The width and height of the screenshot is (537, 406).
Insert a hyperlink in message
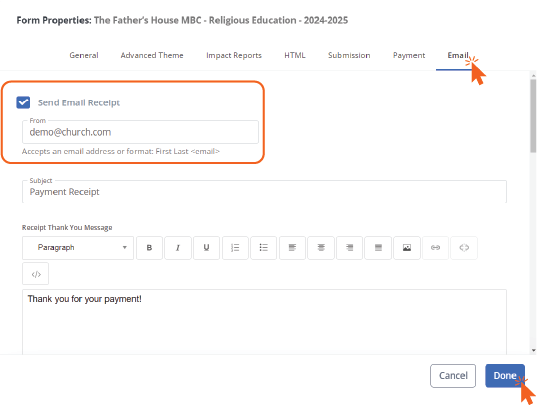[435, 248]
